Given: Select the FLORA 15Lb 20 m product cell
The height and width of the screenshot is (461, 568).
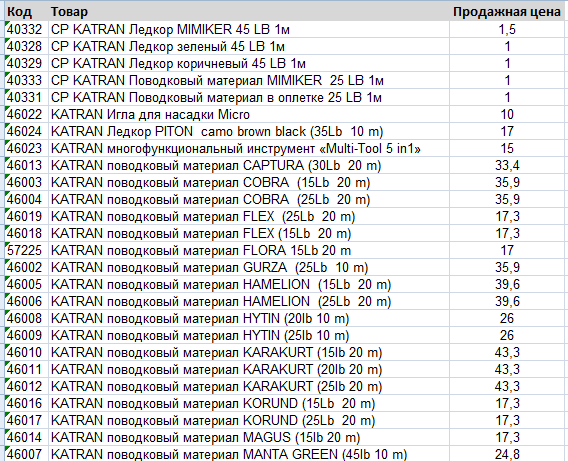Looking at the screenshot, I should pyautogui.click(x=249, y=251).
